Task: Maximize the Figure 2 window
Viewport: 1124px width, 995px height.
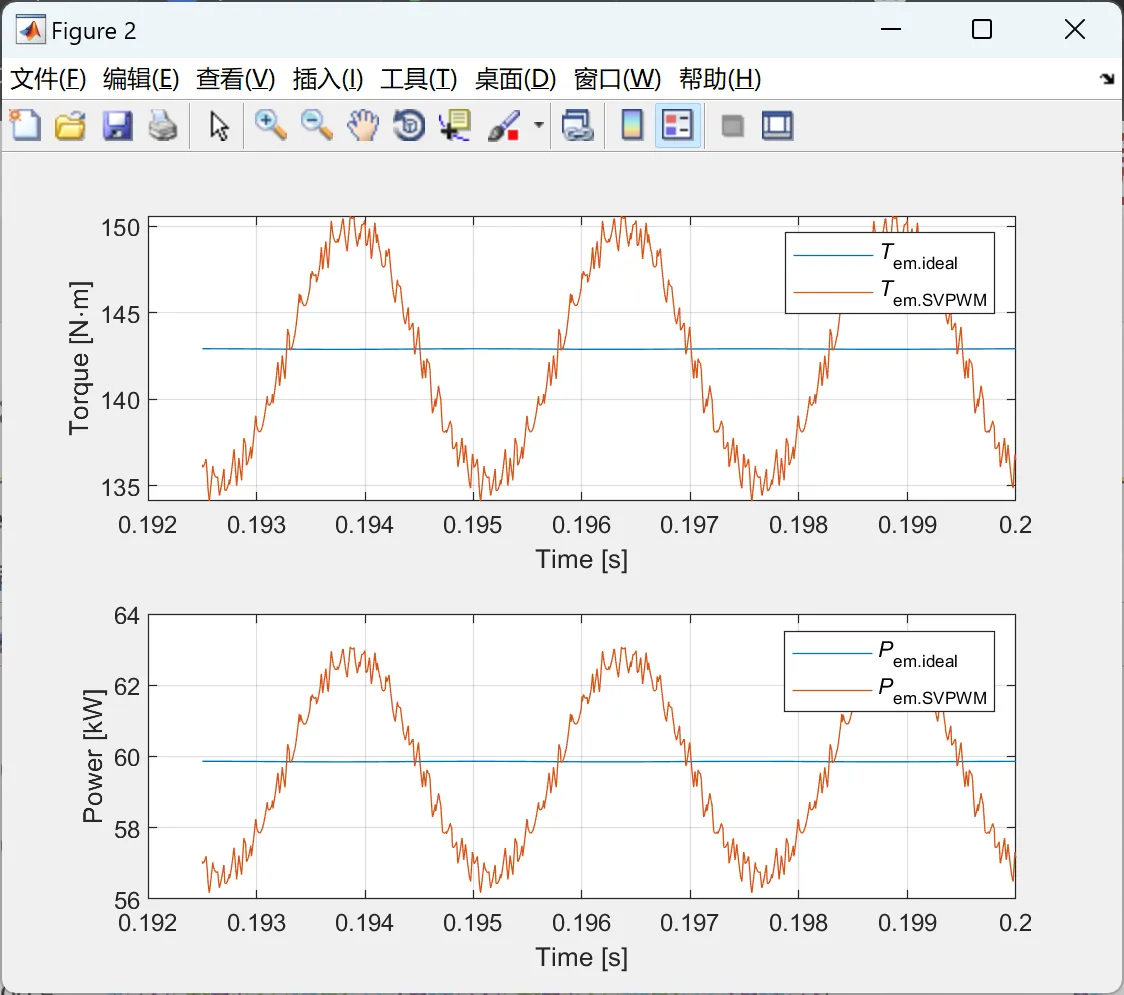Action: coord(982,29)
